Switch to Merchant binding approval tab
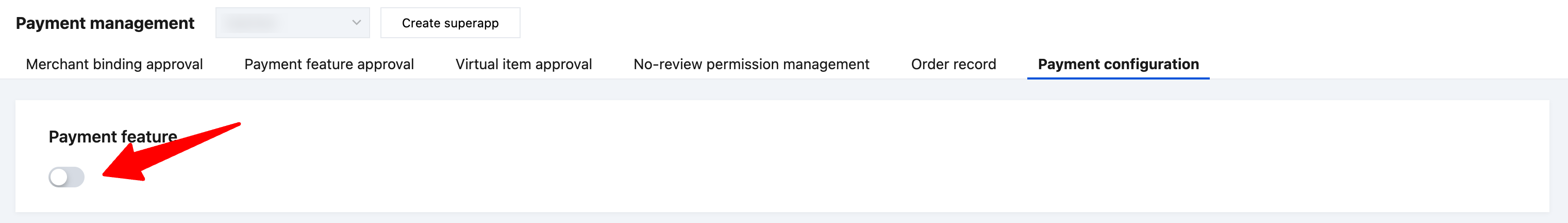1568x223 pixels. (x=114, y=64)
